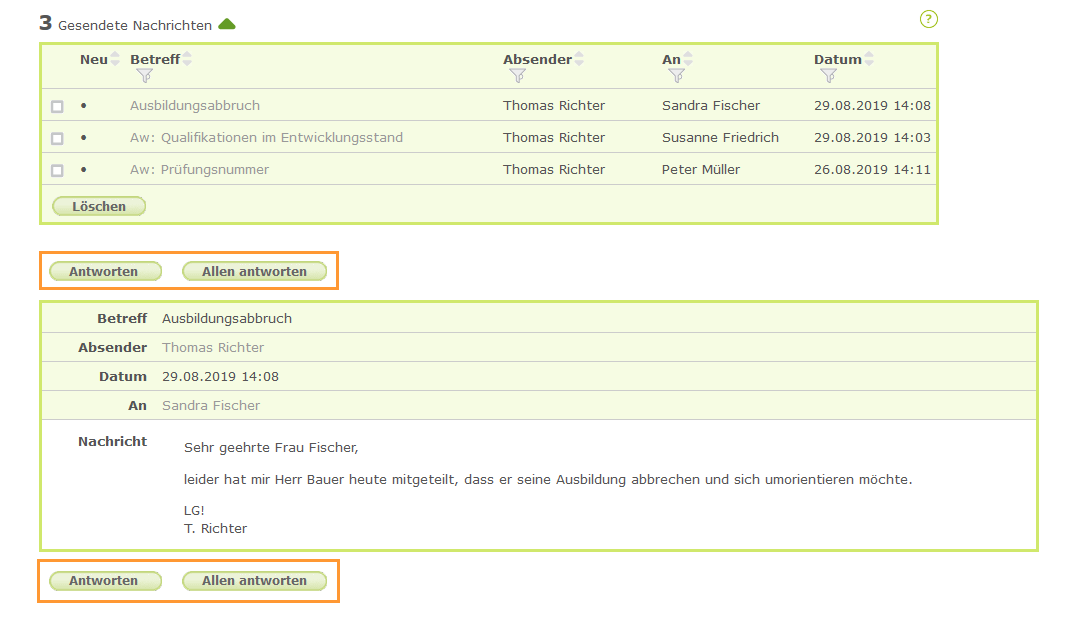Viewport: 1089px width, 628px height.
Task: Click the Datum column filter icon
Action: (828, 75)
